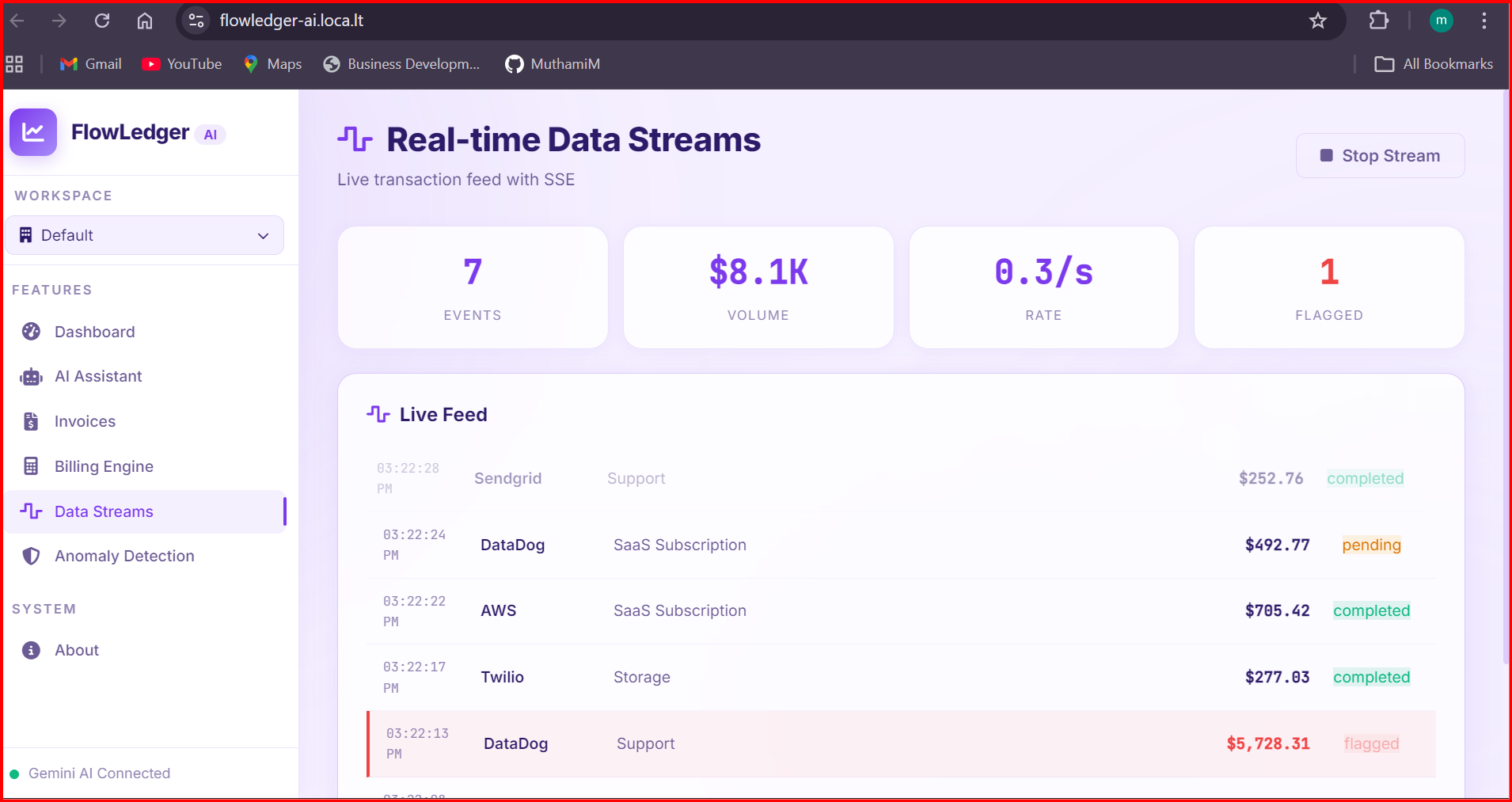This screenshot has height=802, width=1512.
Task: Click the Live Feed heading
Action: point(443,414)
